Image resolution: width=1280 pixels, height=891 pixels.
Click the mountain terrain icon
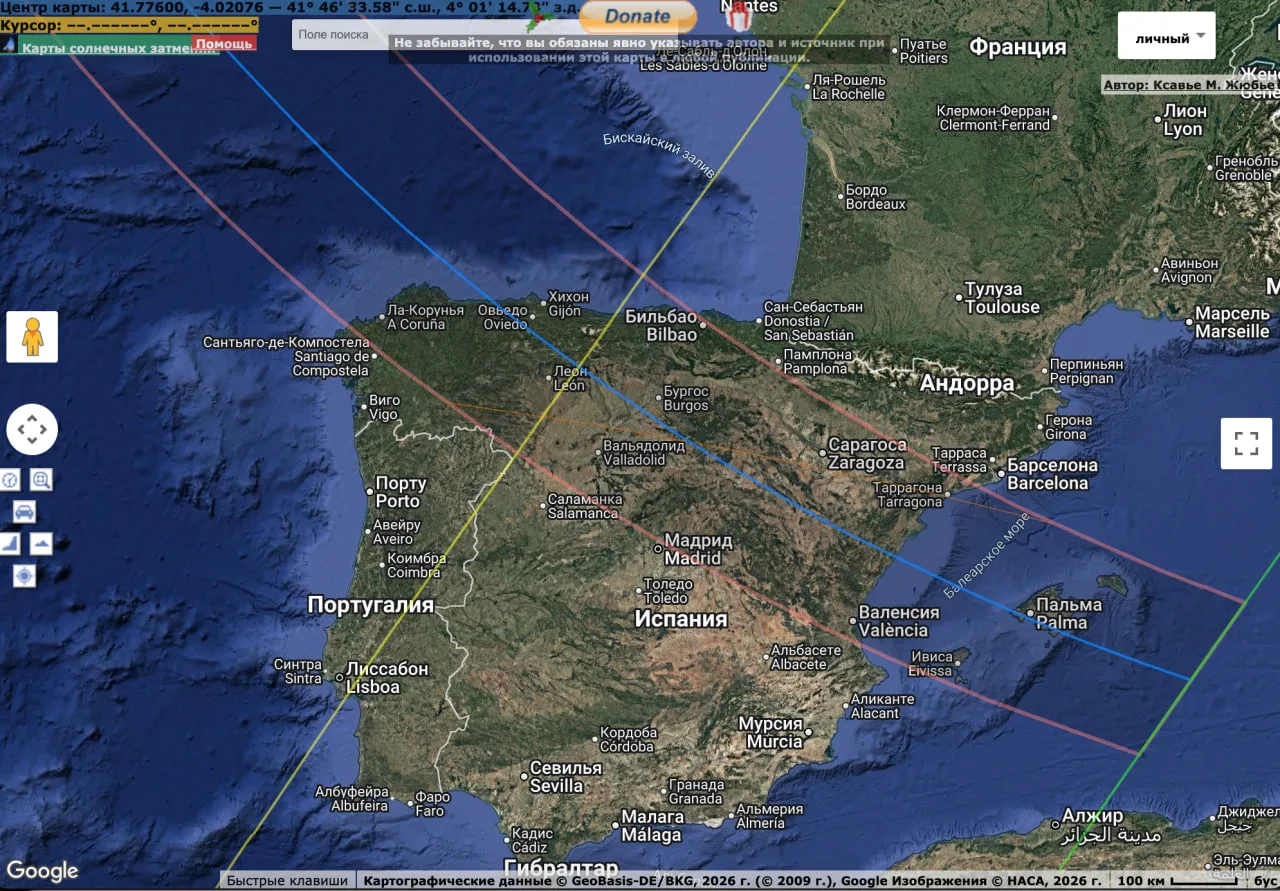(41, 543)
